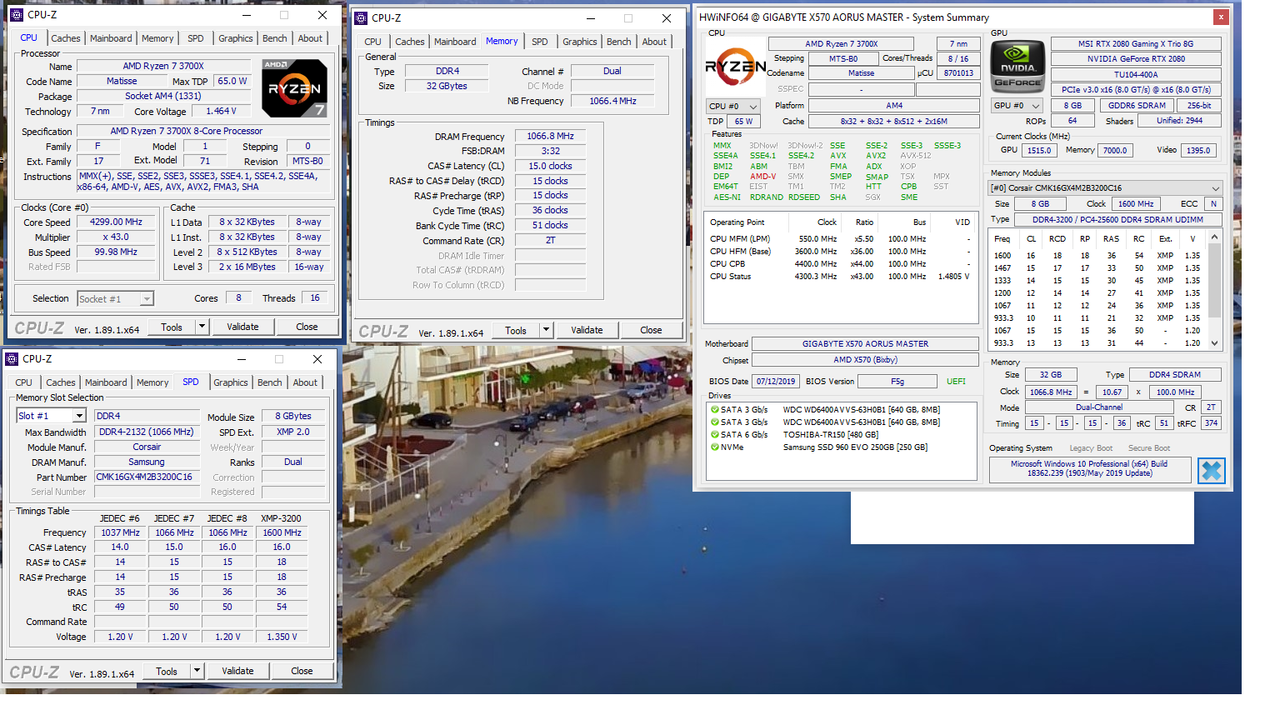Screen dimensions: 1280x720
Task: Click the Multiplier x 43.0 field
Action: tap(115, 237)
